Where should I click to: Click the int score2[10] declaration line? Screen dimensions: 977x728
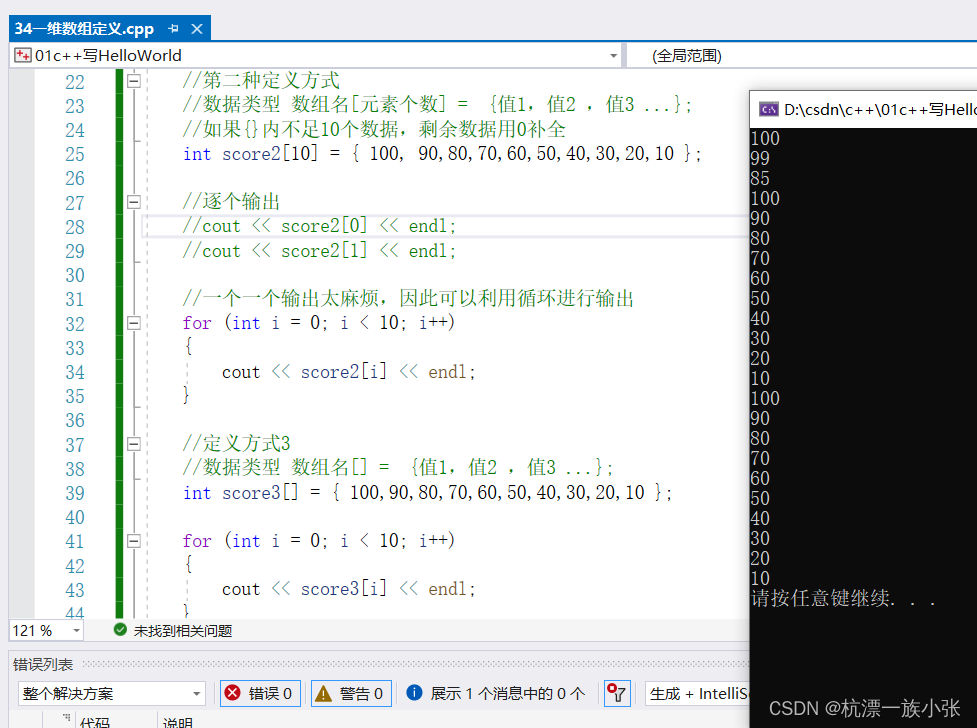(442, 153)
